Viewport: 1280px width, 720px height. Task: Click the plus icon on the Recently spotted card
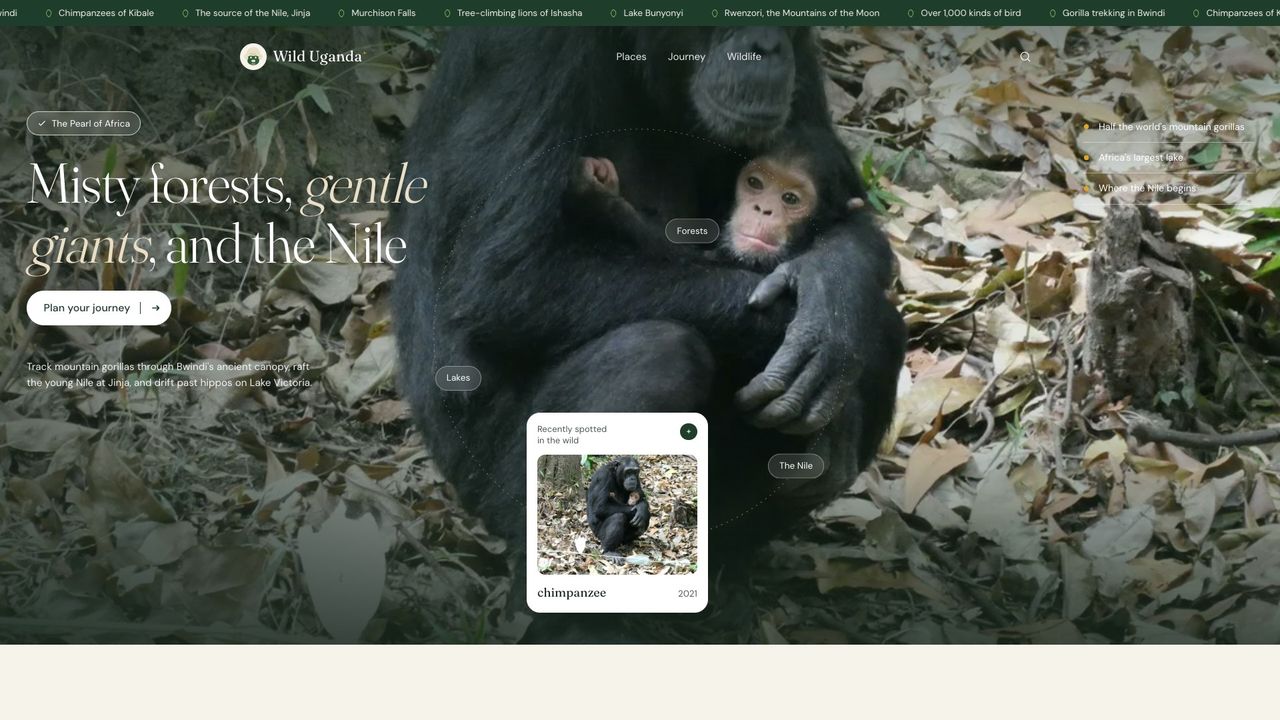pos(688,431)
